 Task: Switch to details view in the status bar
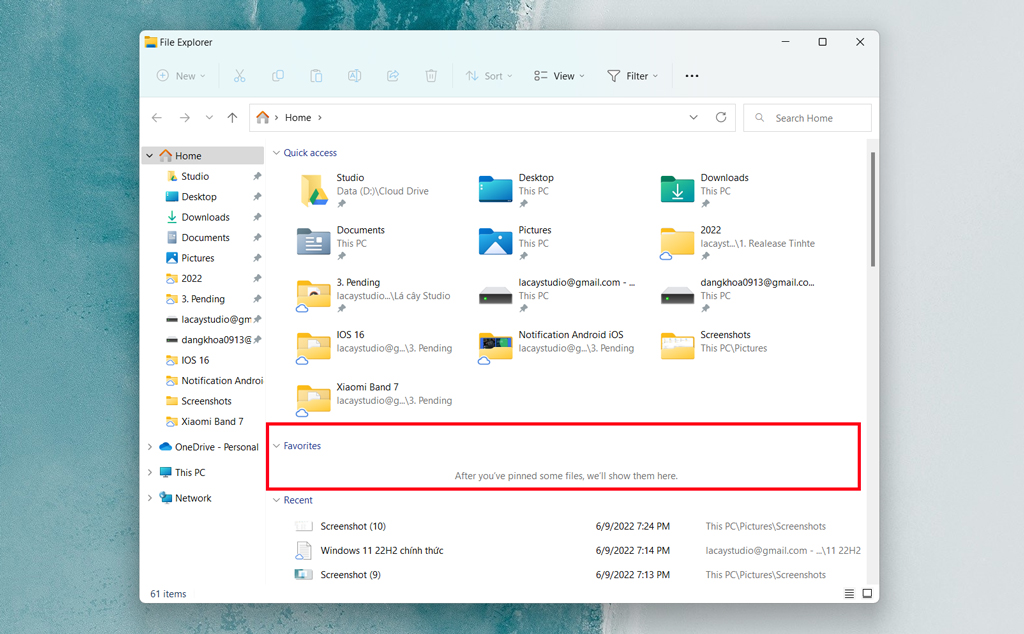click(x=848, y=593)
